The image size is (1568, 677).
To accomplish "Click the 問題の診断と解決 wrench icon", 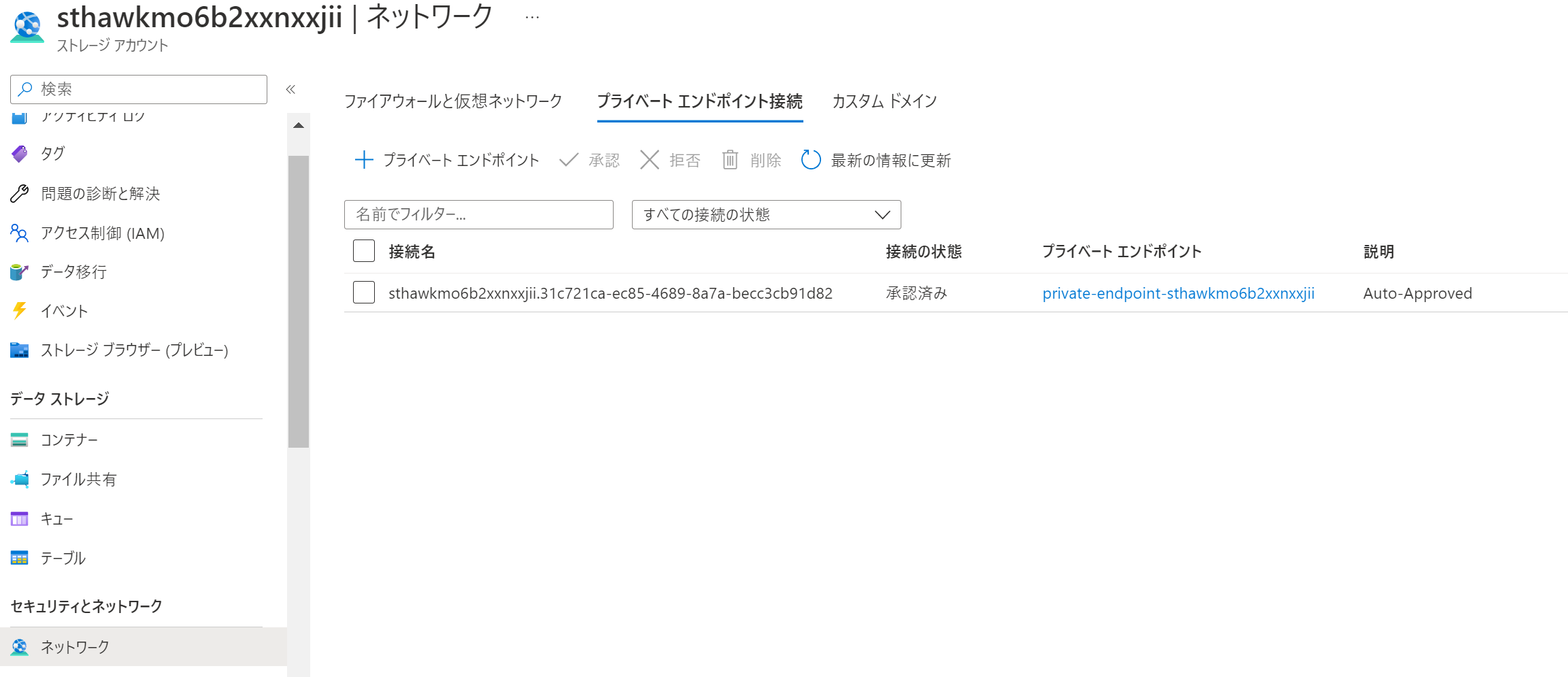I will [20, 194].
